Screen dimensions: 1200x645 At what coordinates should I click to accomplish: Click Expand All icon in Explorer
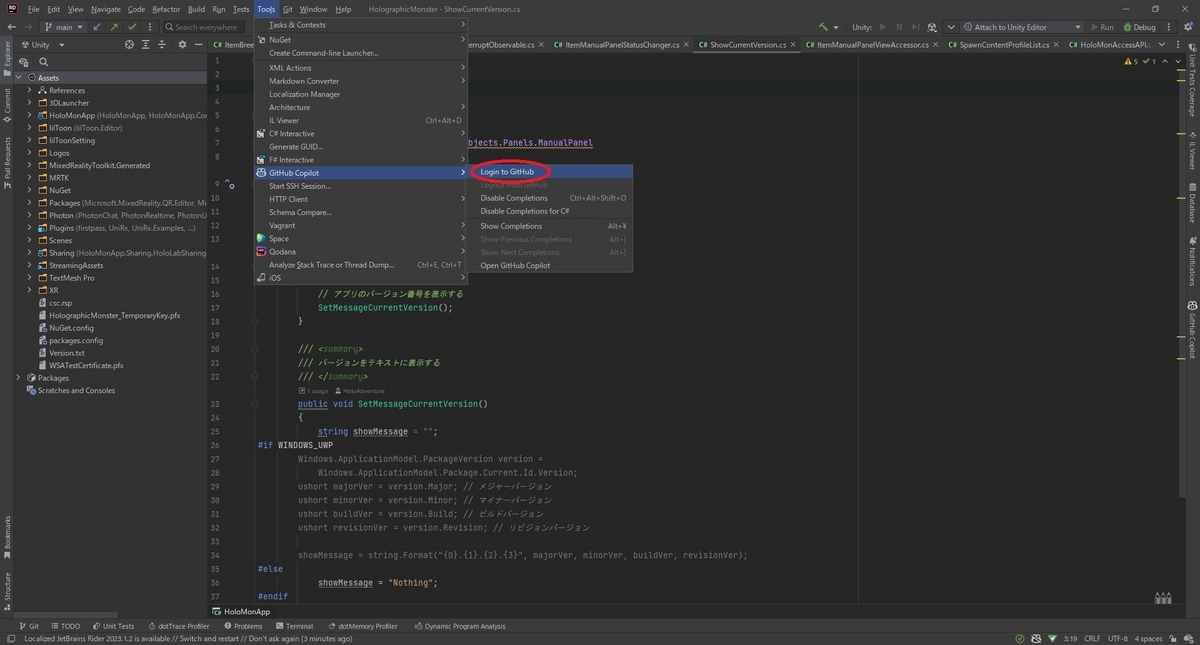pyautogui.click(x=146, y=44)
